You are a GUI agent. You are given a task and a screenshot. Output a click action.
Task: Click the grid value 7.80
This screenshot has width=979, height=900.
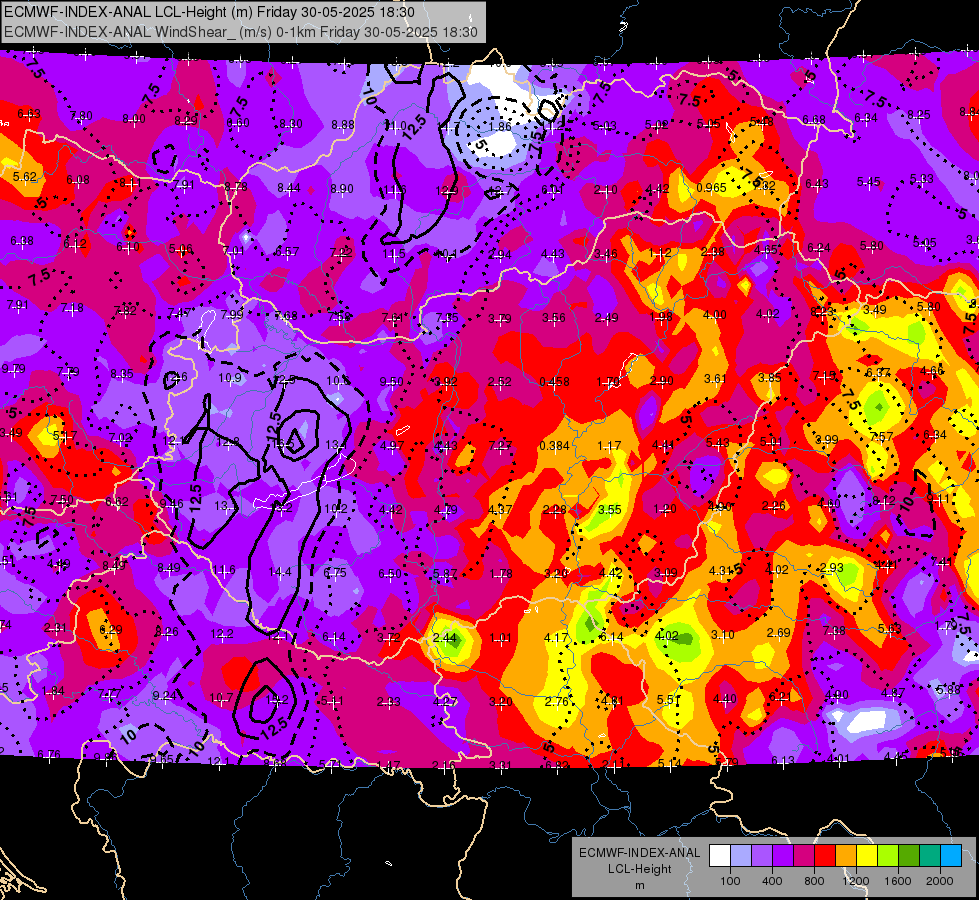click(81, 116)
